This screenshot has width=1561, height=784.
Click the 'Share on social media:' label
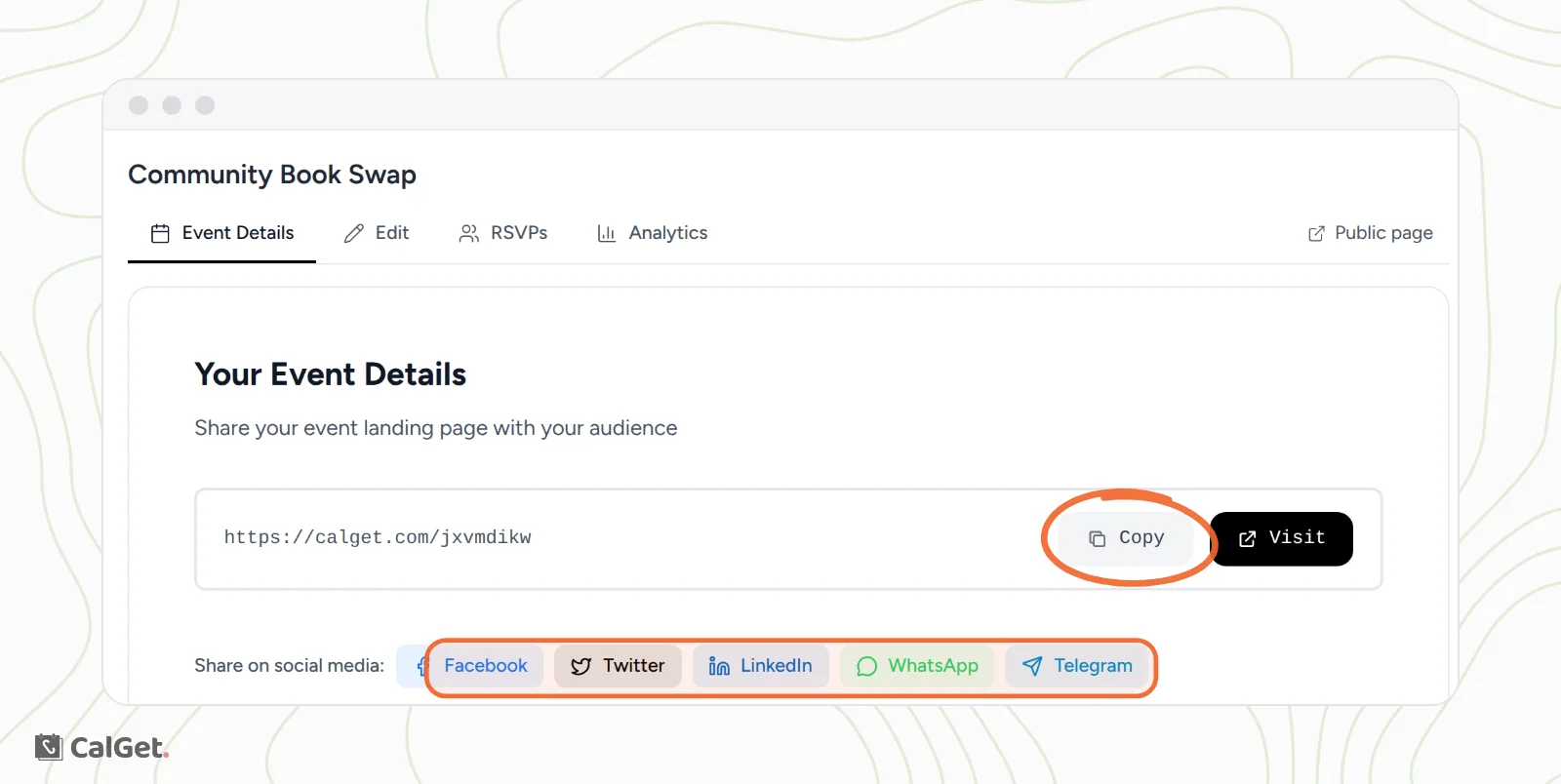pyautogui.click(x=289, y=666)
